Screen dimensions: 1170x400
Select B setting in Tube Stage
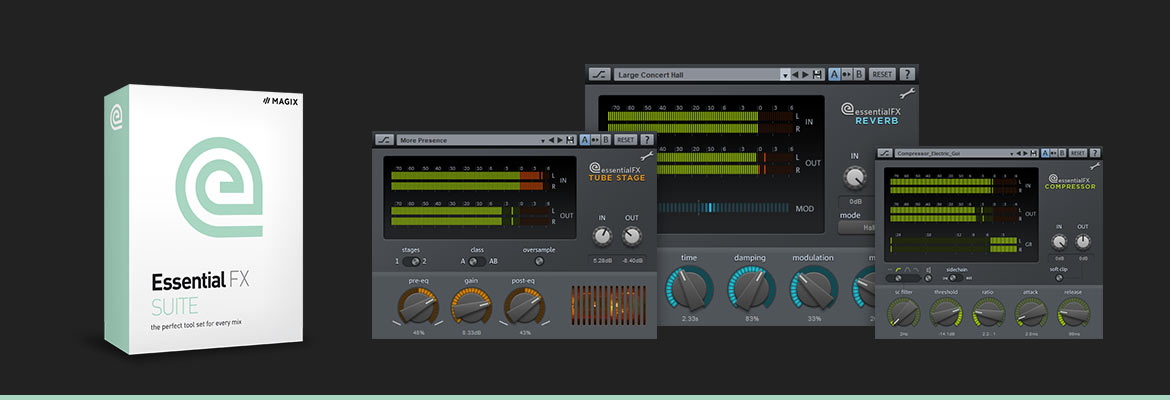(x=605, y=140)
